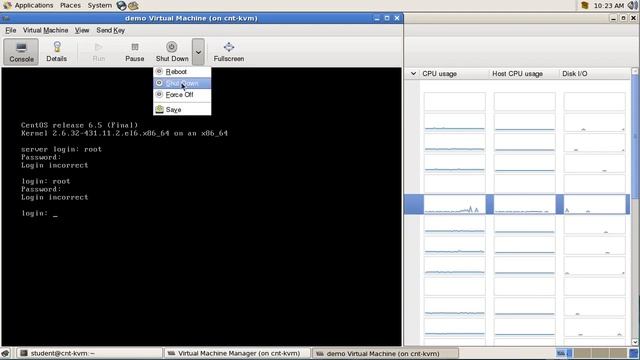
Task: Minimize the demo Virtual Machine window
Action: pos(376,18)
